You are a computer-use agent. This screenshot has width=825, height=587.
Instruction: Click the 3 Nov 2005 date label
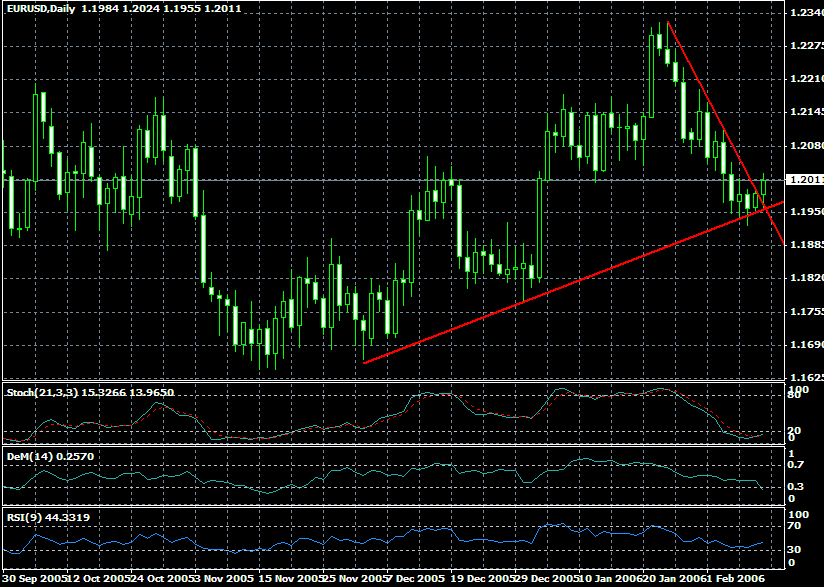(x=223, y=578)
